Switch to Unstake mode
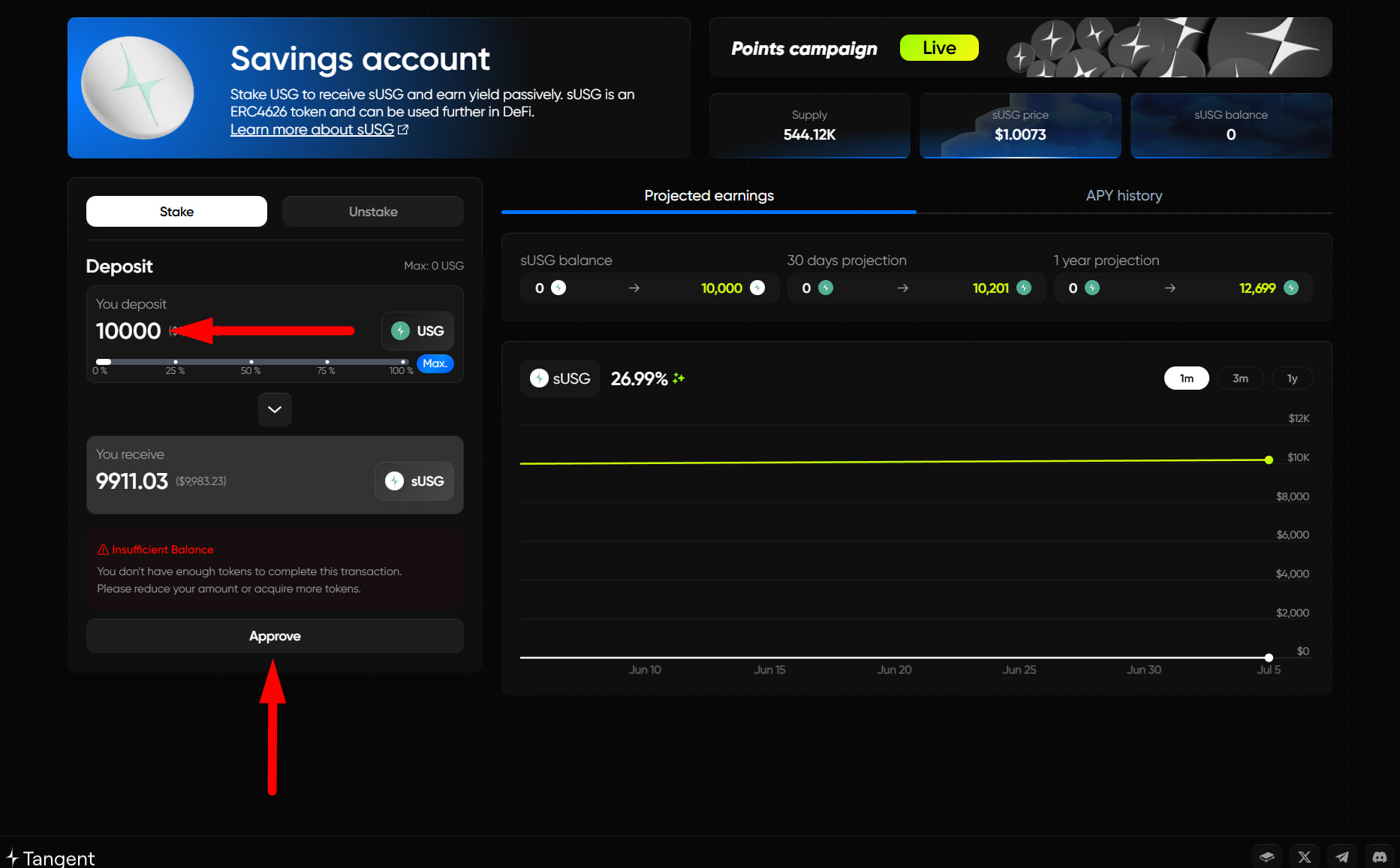Screen dimensions: 1400x868 click(x=373, y=212)
